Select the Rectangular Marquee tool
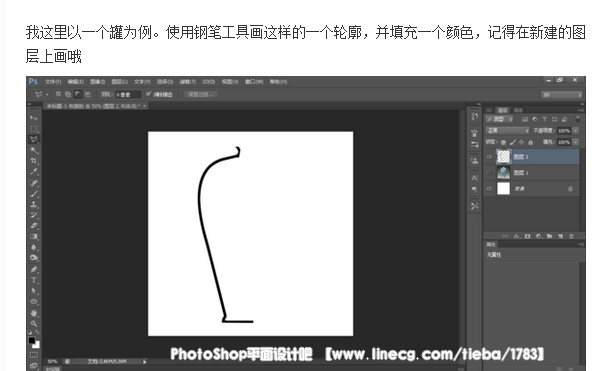 (34, 128)
